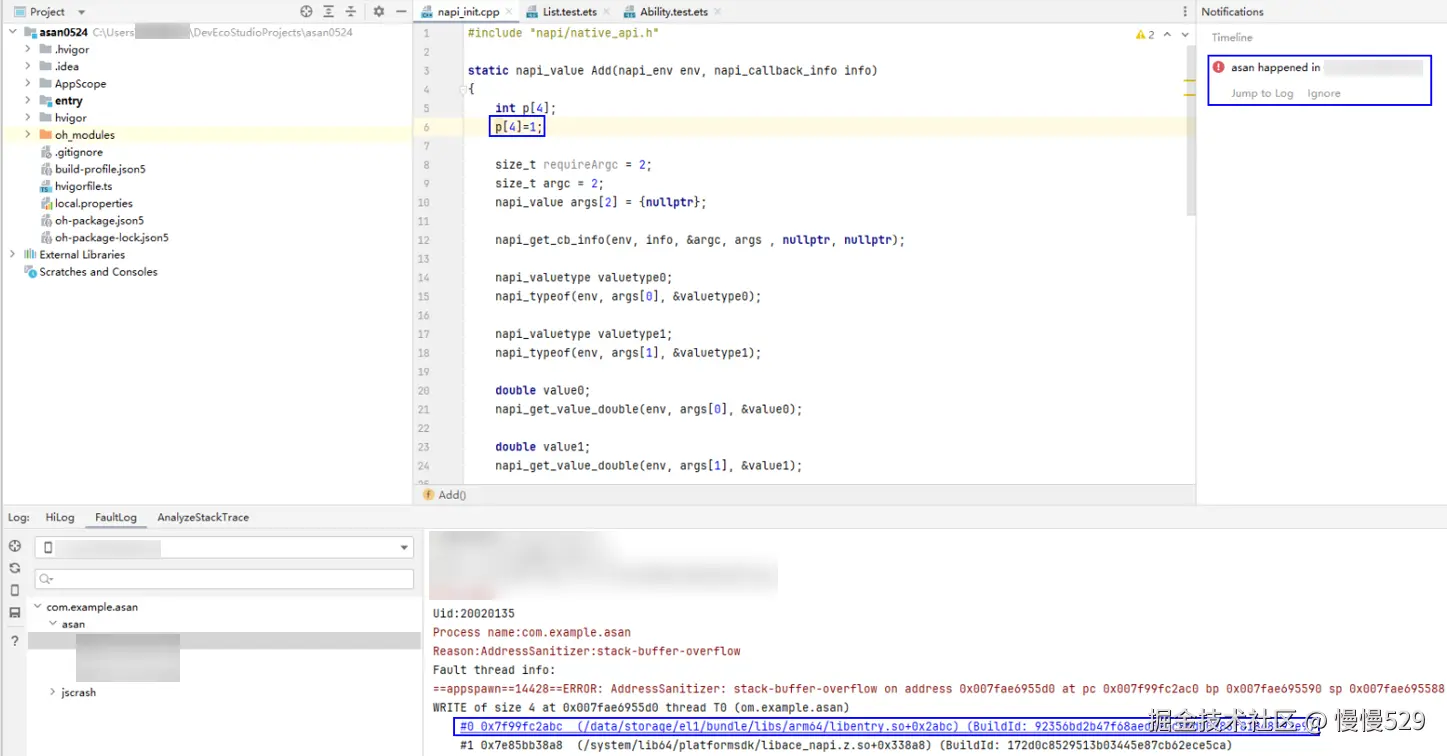Collapse the com.example.asan node
Image resolution: width=1447 pixels, height=756 pixels.
click(x=38, y=606)
